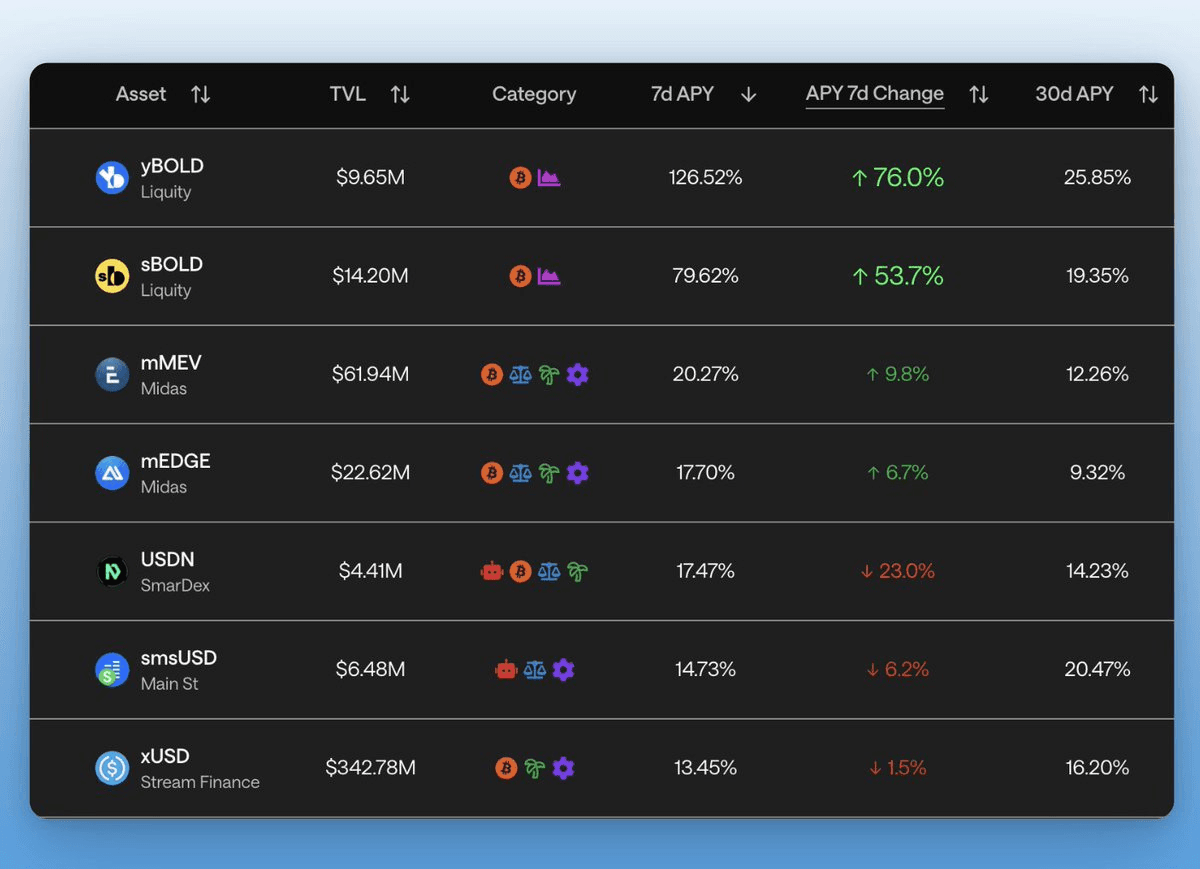Click the $342.78M TVL value cell
This screenshot has width=1200, height=869.
pyautogui.click(x=370, y=768)
